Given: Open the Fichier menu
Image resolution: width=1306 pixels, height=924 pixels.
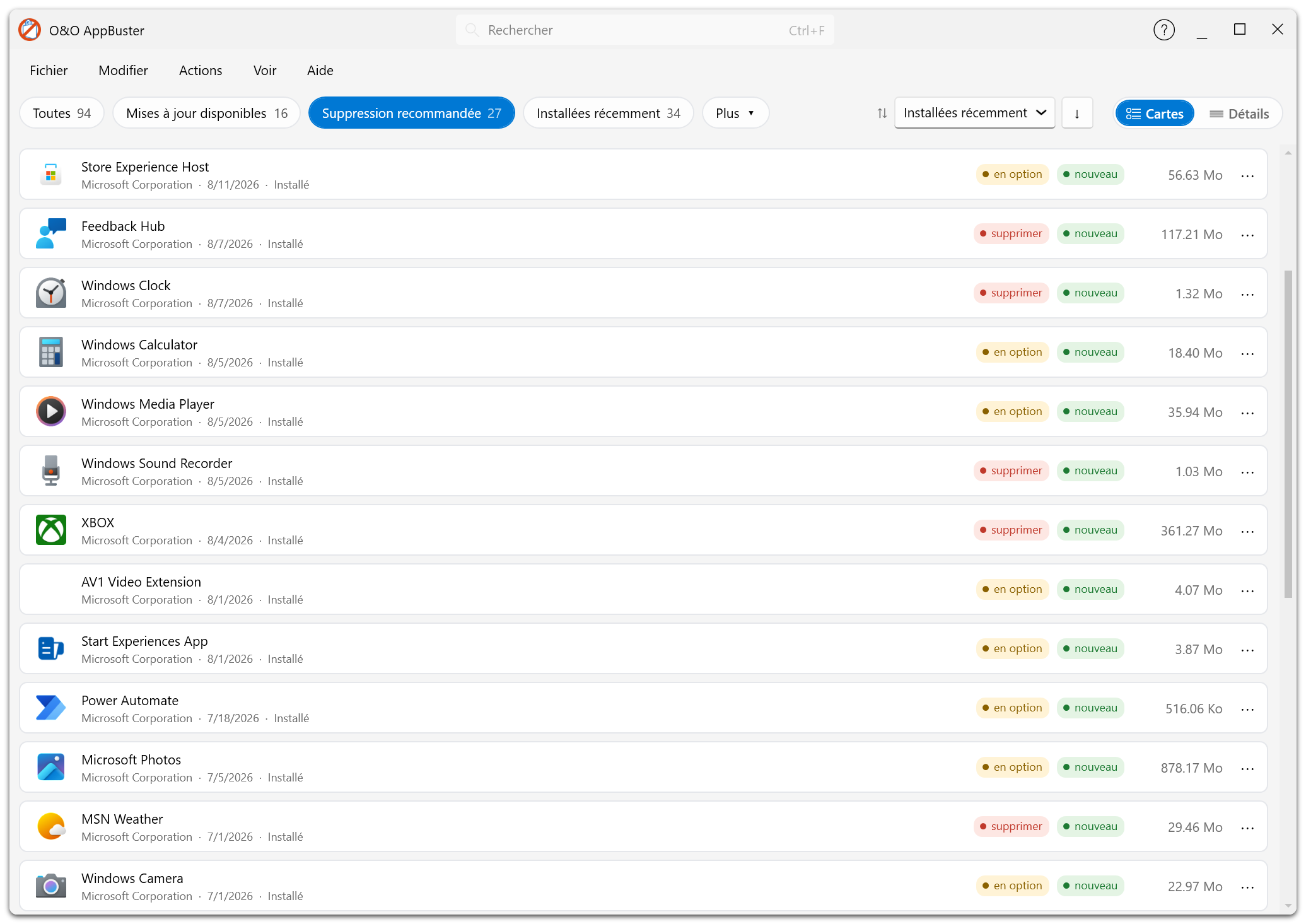Looking at the screenshot, I should click(x=49, y=71).
